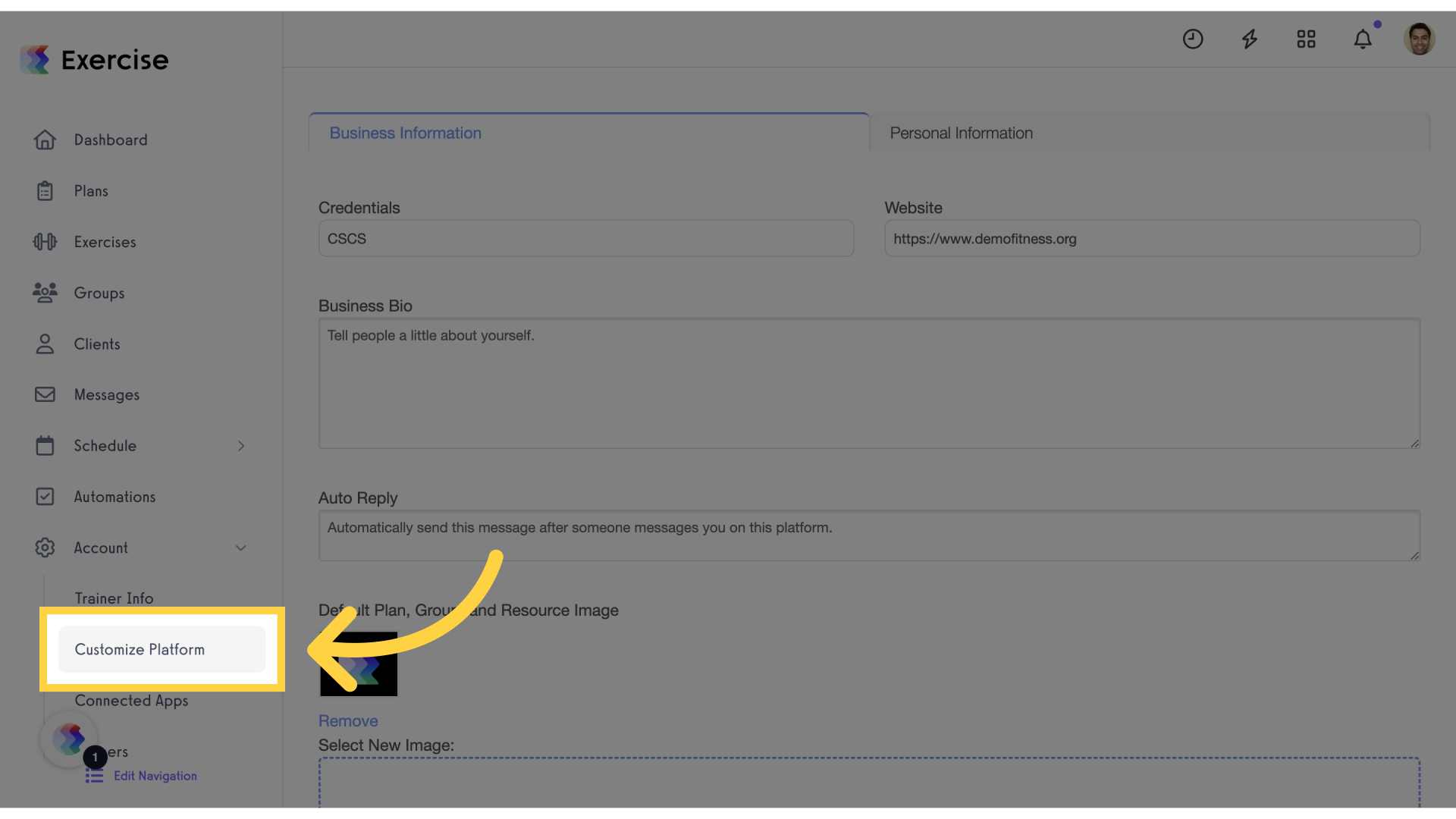Click the Account gear icon
The width and height of the screenshot is (1456, 819).
coord(45,548)
